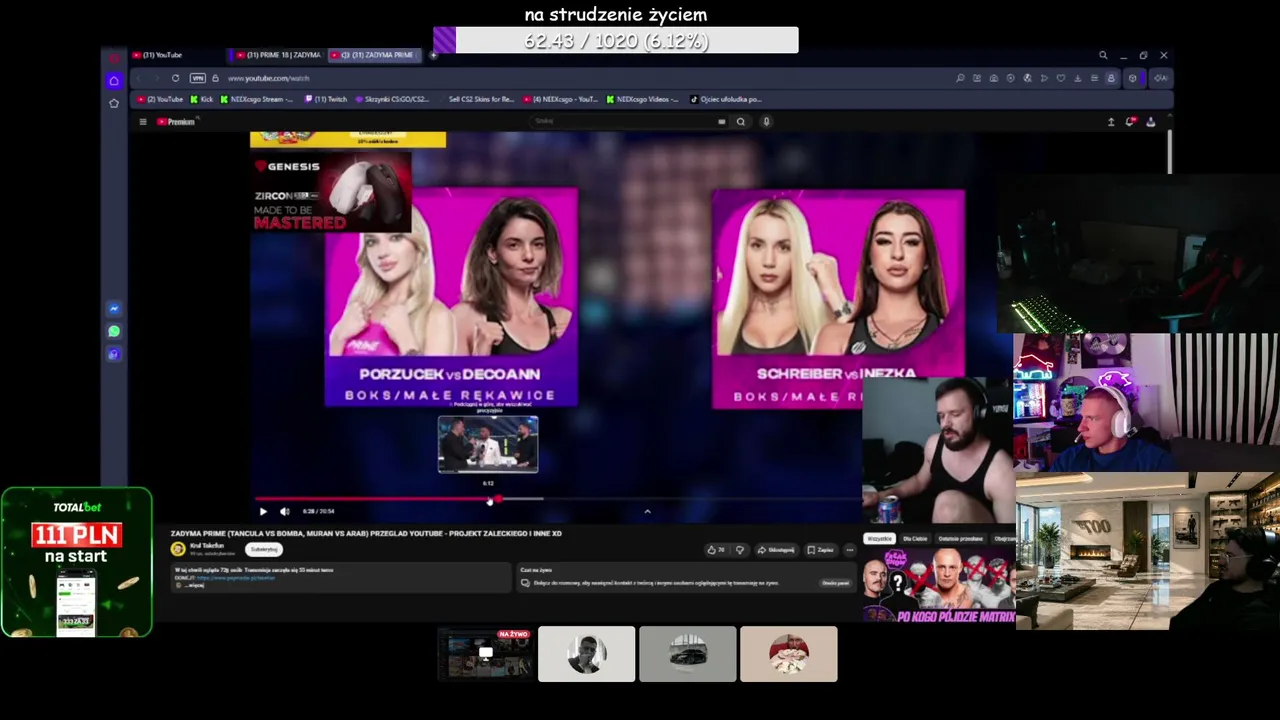
Task: Subscribe to the Krul Takefun channel
Action: click(264, 549)
